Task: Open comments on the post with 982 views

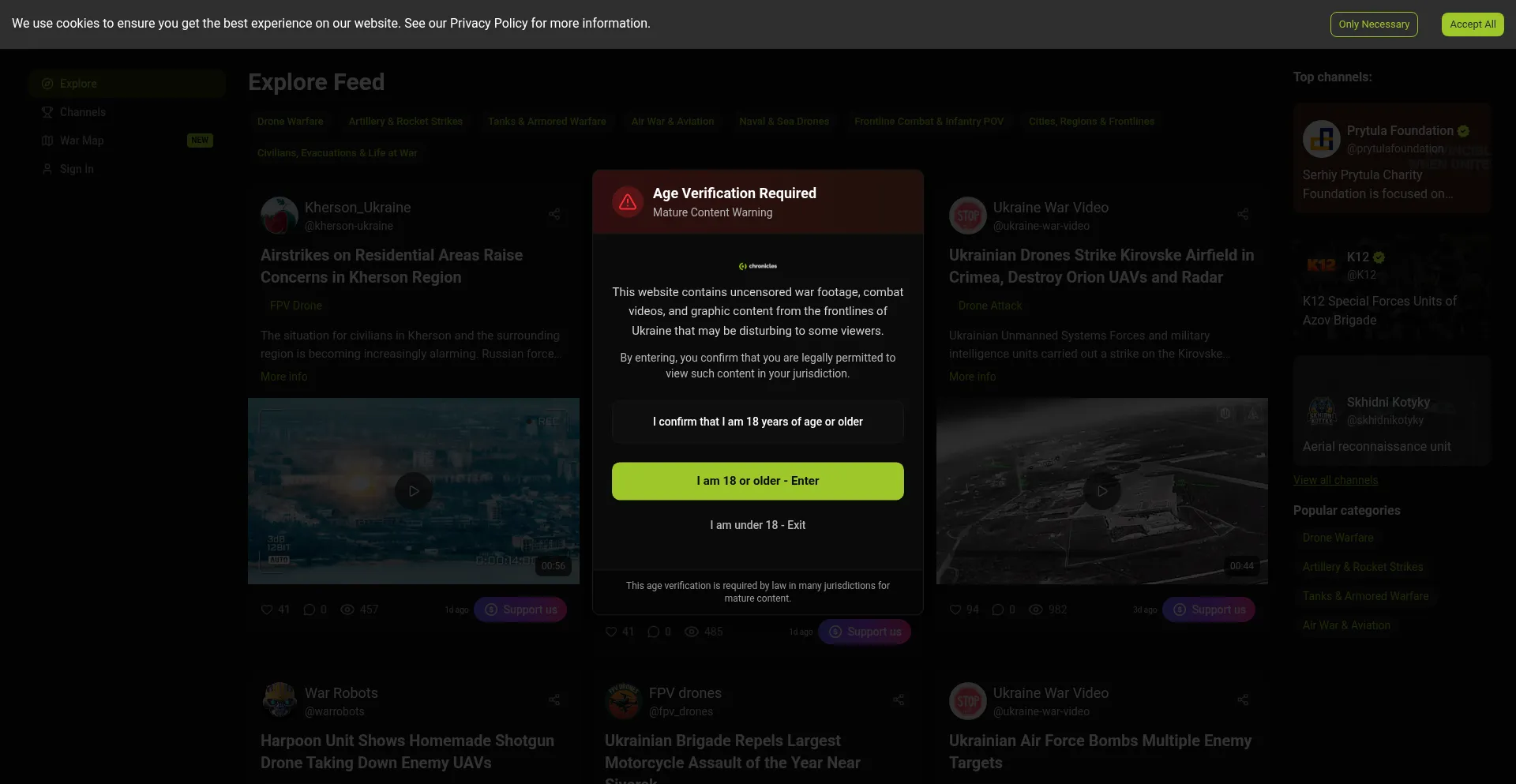Action: click(x=998, y=610)
